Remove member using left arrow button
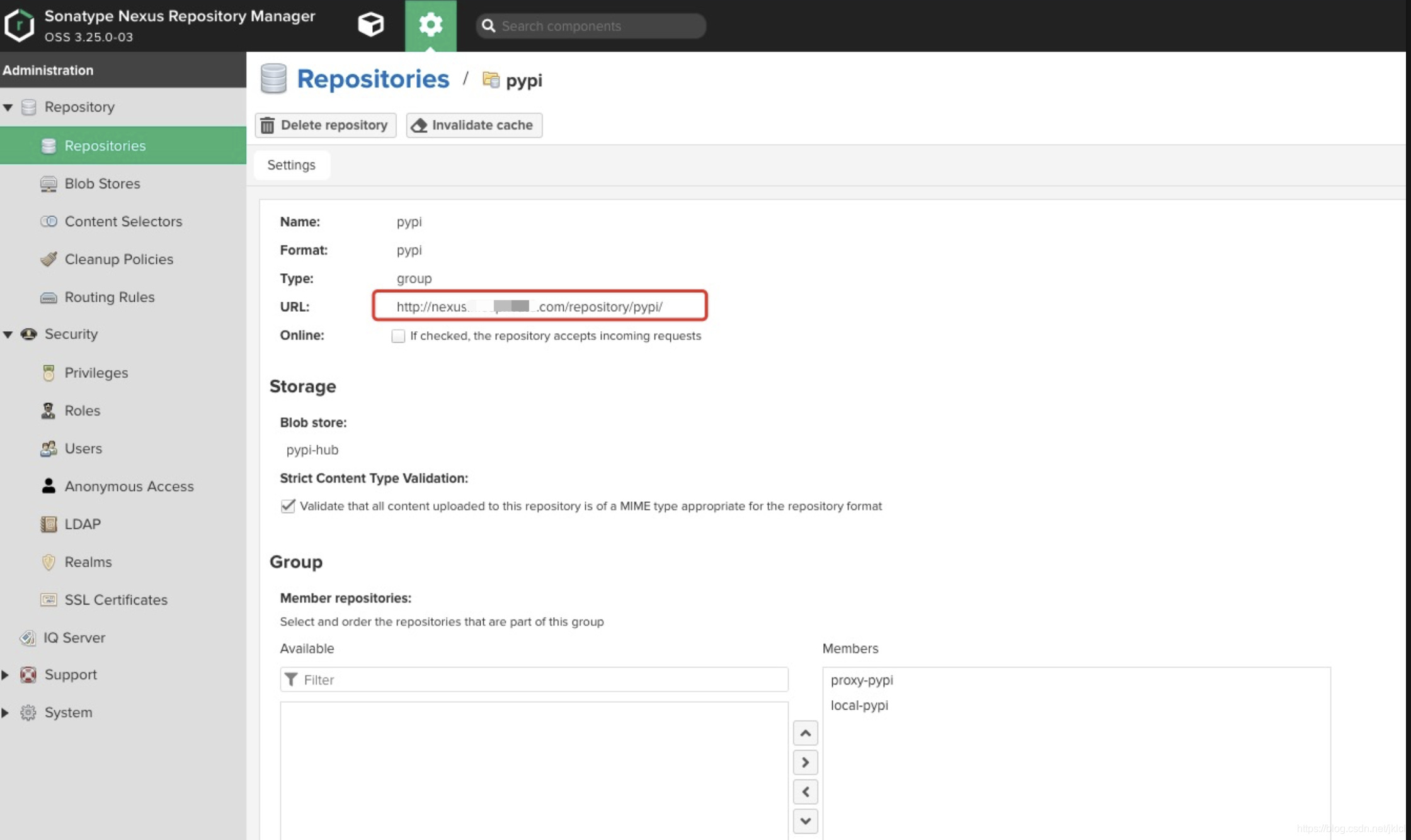This screenshot has width=1411, height=840. pyautogui.click(x=805, y=792)
